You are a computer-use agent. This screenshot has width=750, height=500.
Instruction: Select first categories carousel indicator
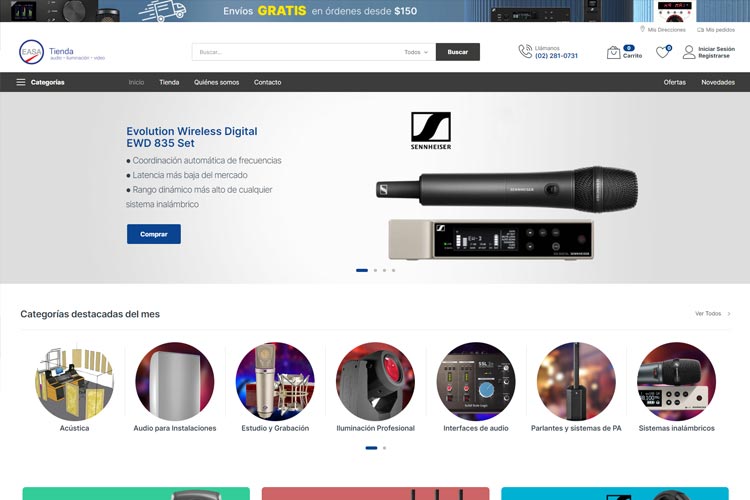pyautogui.click(x=371, y=448)
